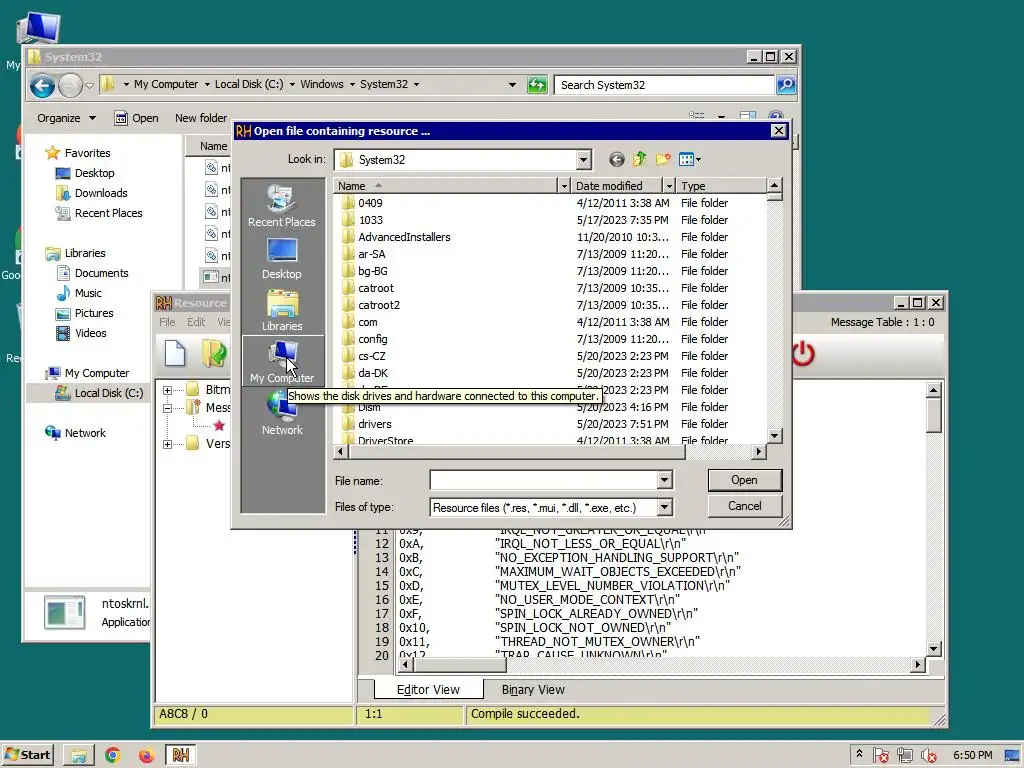
Task: Select Desktop in dialog places bar
Action: click(282, 258)
